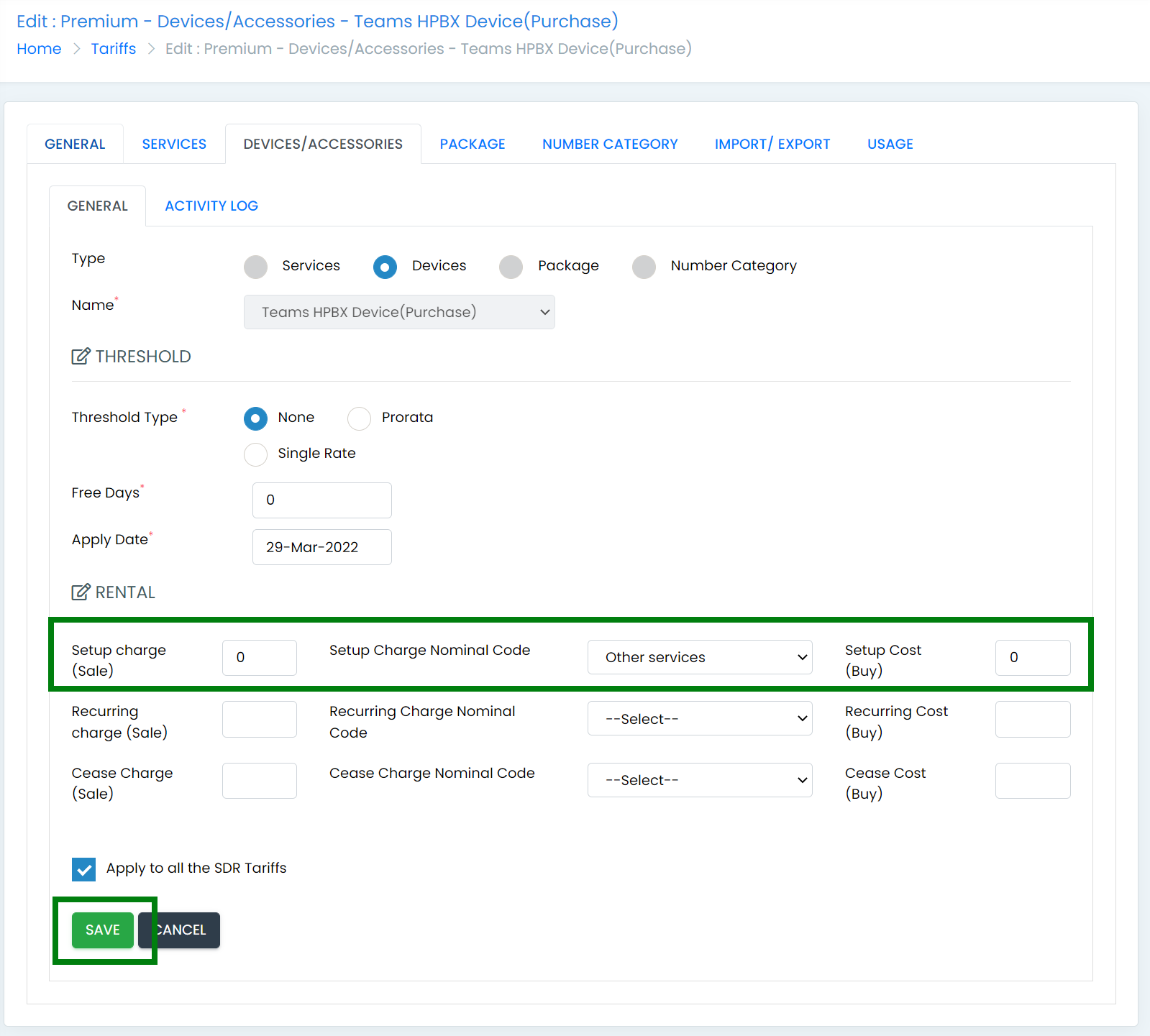Open the NUMBER CATEGORY tab
1150x1036 pixels.
pyautogui.click(x=610, y=144)
